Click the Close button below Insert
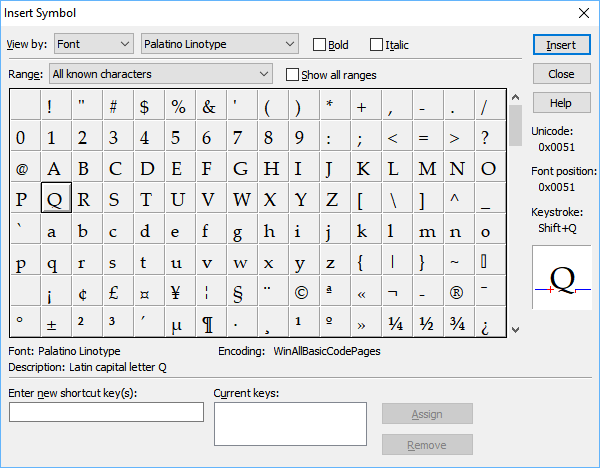 (x=561, y=74)
